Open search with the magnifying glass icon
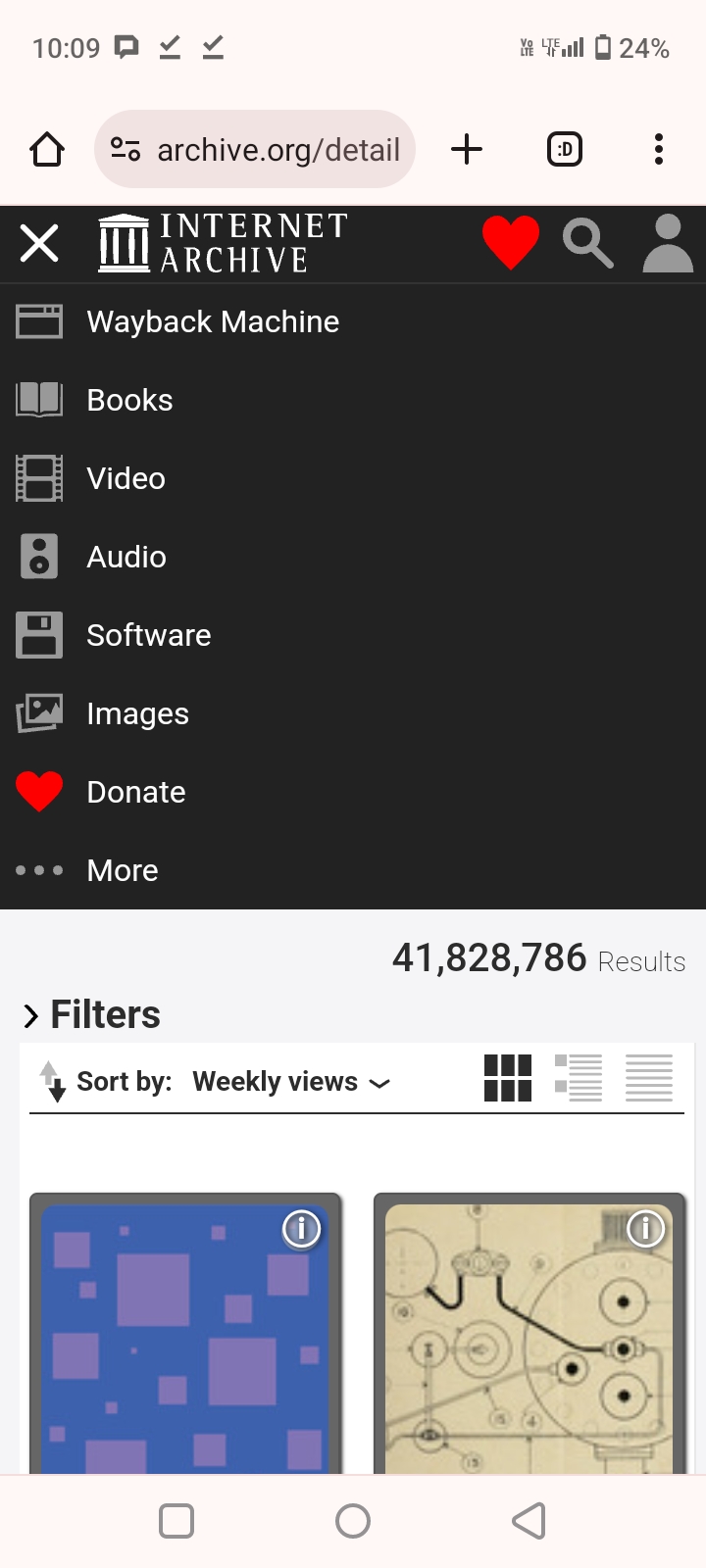 click(587, 243)
